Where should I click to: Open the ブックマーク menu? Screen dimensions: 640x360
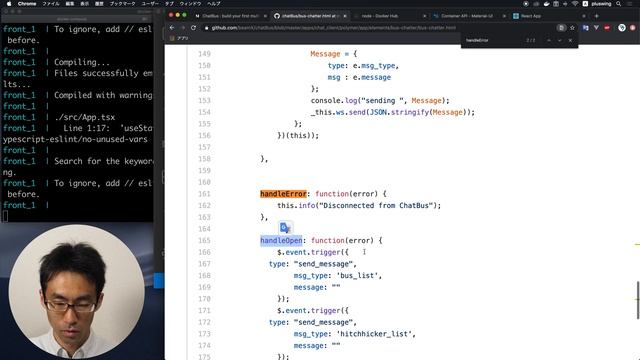(122, 3)
